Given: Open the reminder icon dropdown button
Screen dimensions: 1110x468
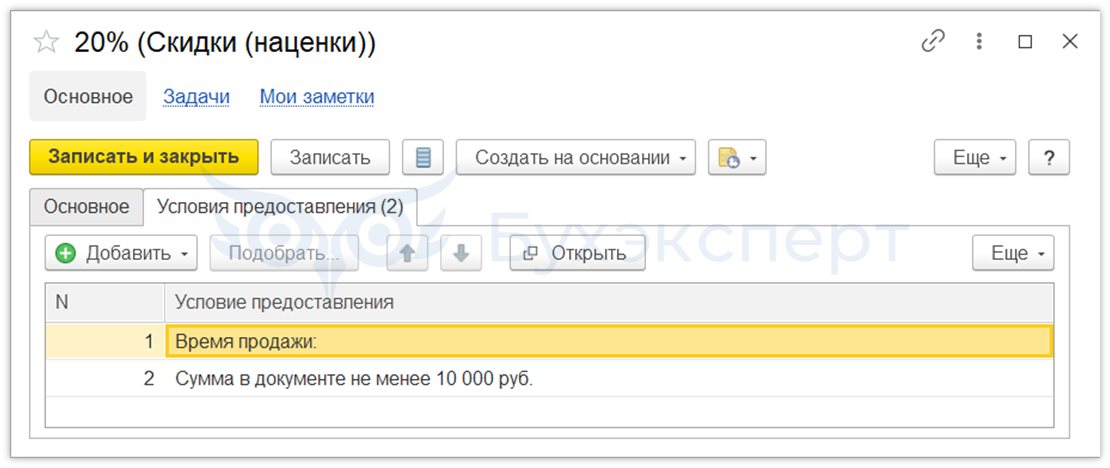Looking at the screenshot, I should 737,157.
